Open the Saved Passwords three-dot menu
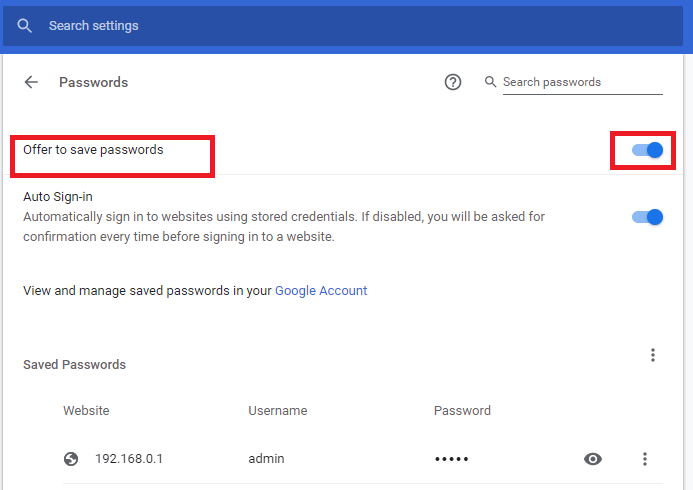The image size is (693, 490). [653, 355]
